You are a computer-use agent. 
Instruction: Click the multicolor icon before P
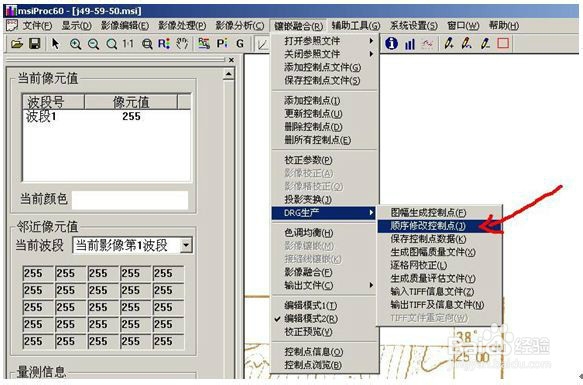pos(204,44)
